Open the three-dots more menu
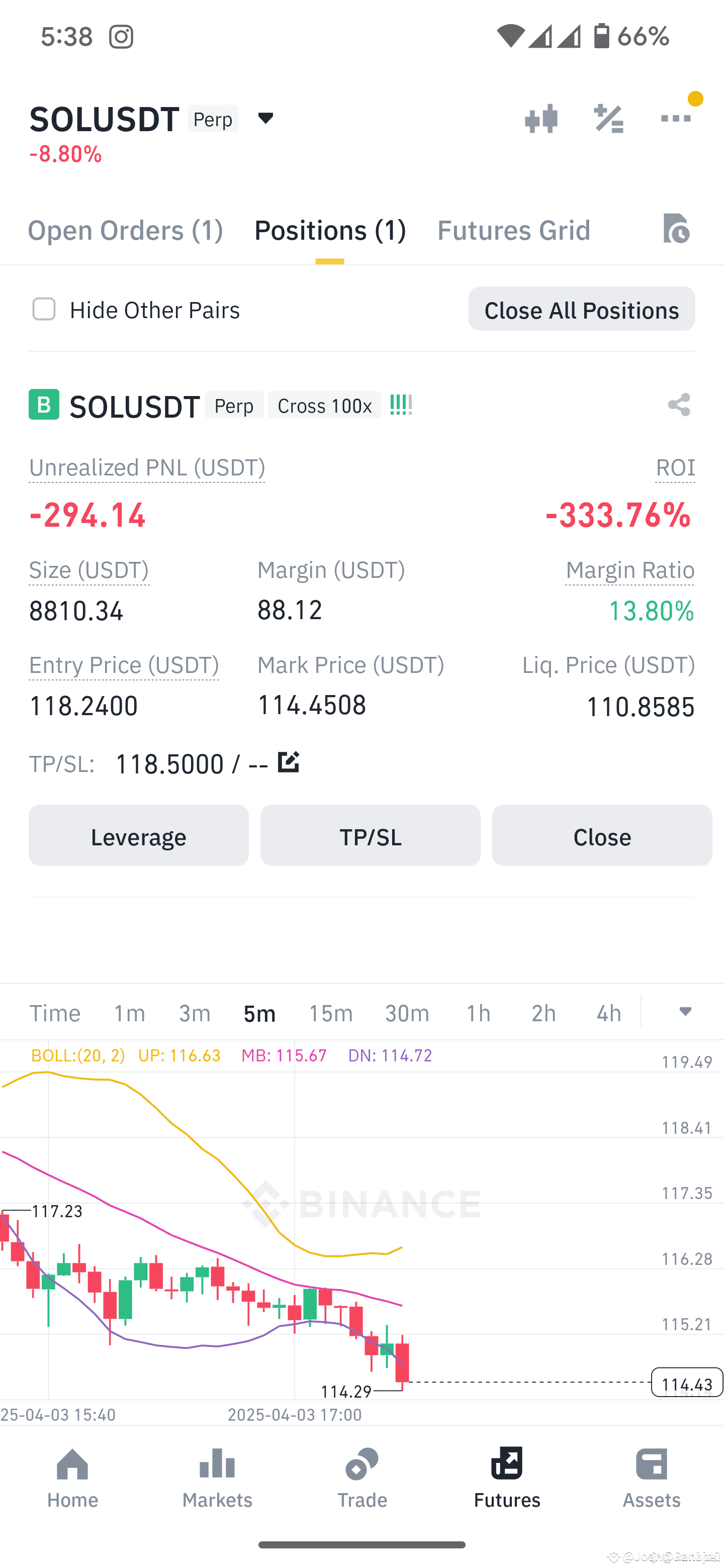Screen dimensions: 724x1568 click(x=676, y=118)
